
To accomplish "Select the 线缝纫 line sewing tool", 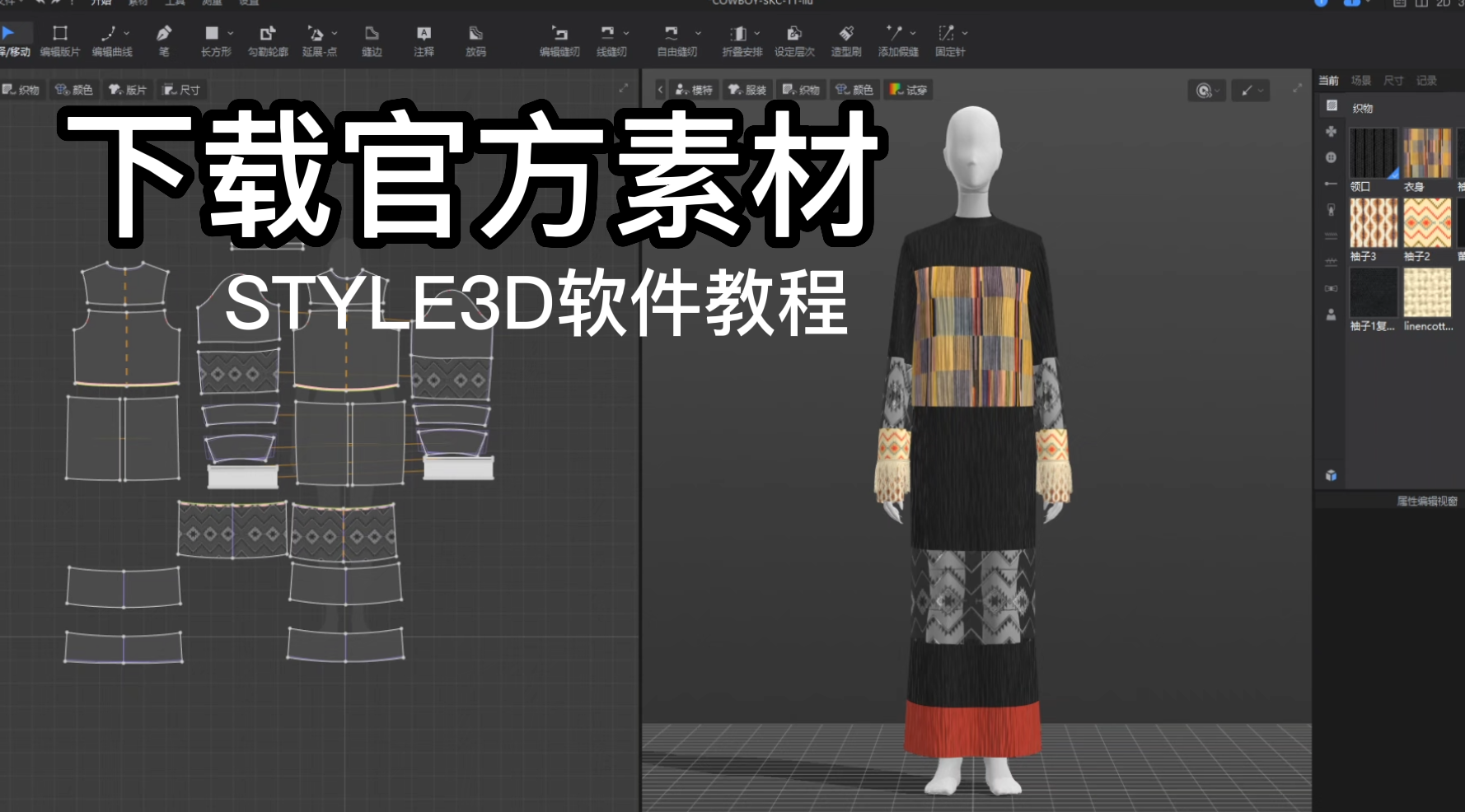I will pos(611,40).
